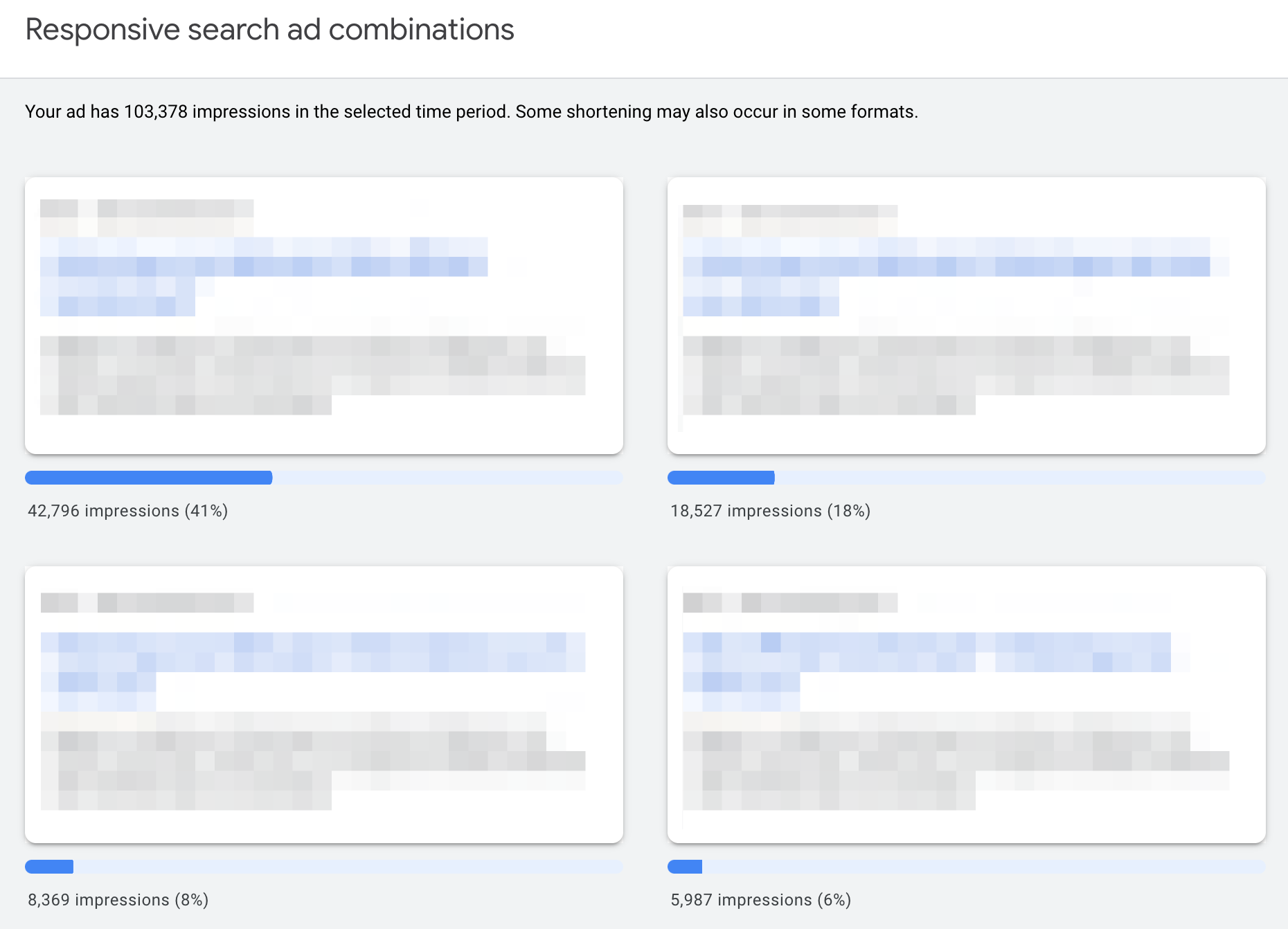Click the blue blurred headline in the 41% card
Screen dimensions: 1288x929
[264, 276]
